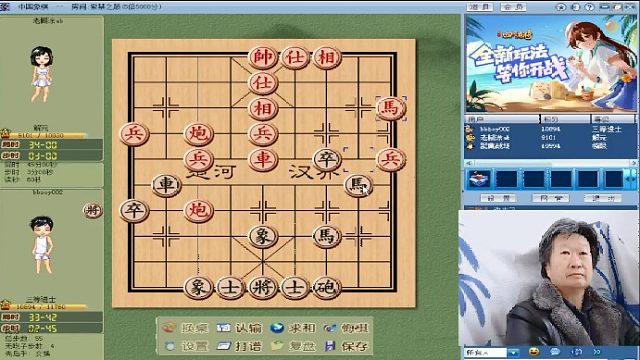The image size is (640, 360).
Task: Select the red 車 in the center file
Action: [x=262, y=159]
